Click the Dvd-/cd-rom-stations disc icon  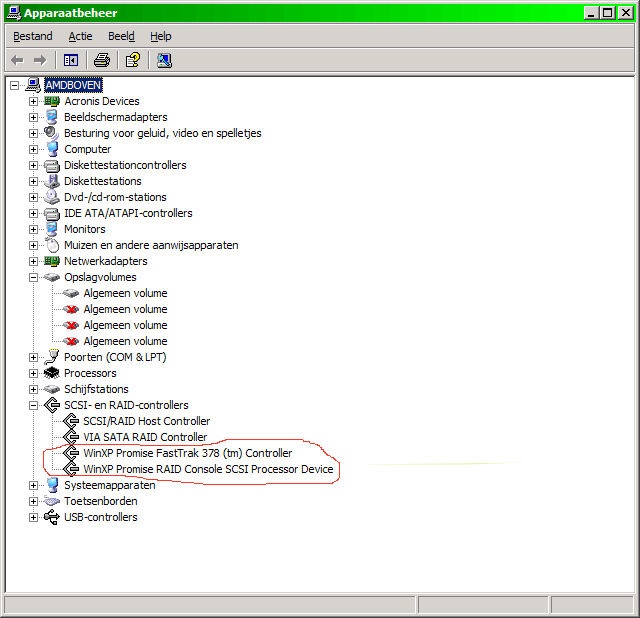click(x=52, y=197)
